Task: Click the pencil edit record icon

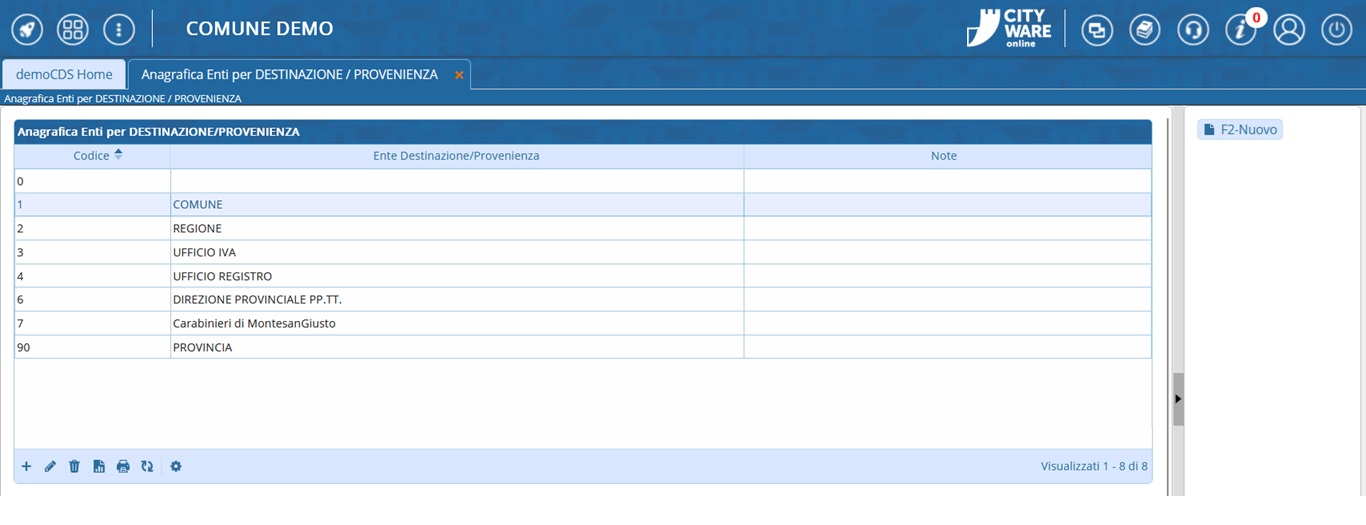Action: click(x=50, y=466)
